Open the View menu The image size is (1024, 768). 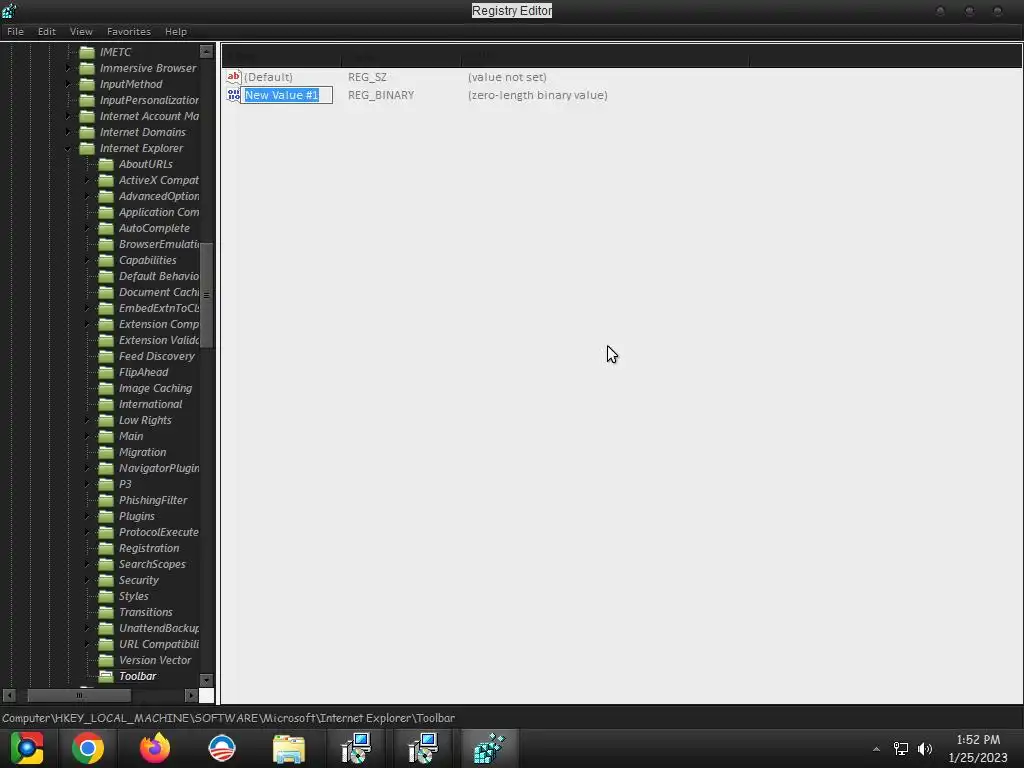point(81,31)
